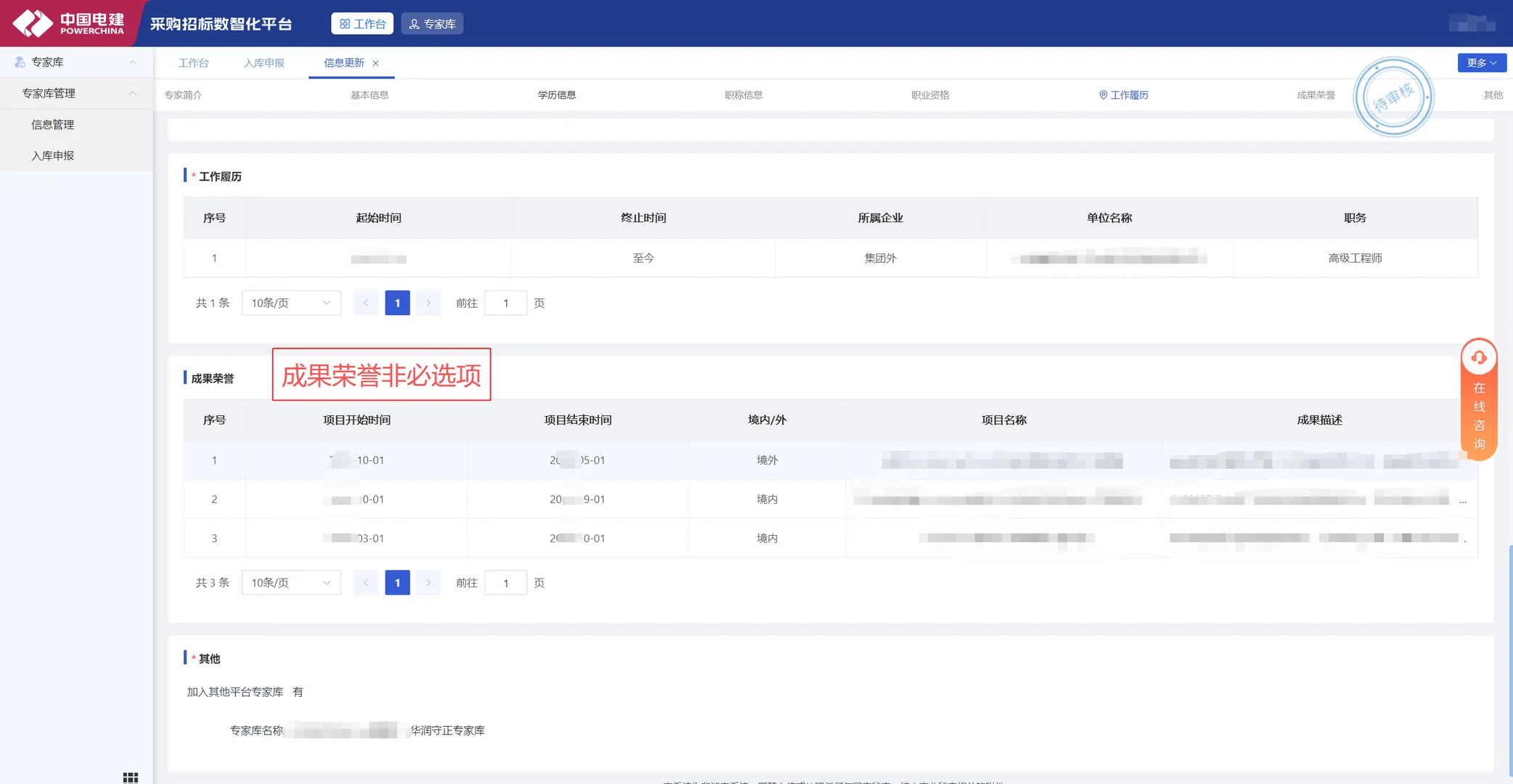The image size is (1513, 784).
Task: Click the grid menu icon at bottom-left
Action: pos(131,777)
